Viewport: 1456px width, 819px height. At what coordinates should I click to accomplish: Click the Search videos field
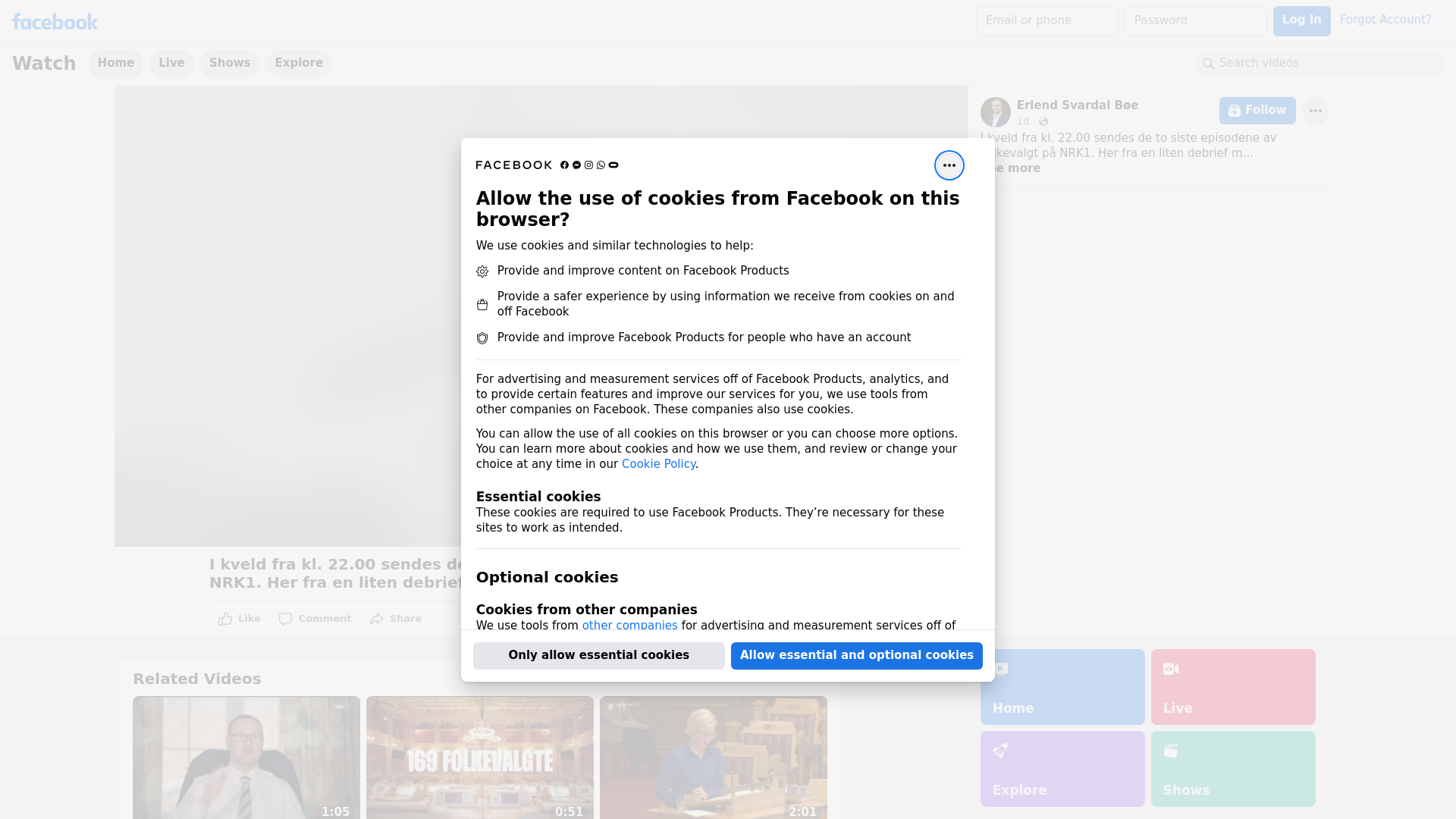(x=1319, y=63)
